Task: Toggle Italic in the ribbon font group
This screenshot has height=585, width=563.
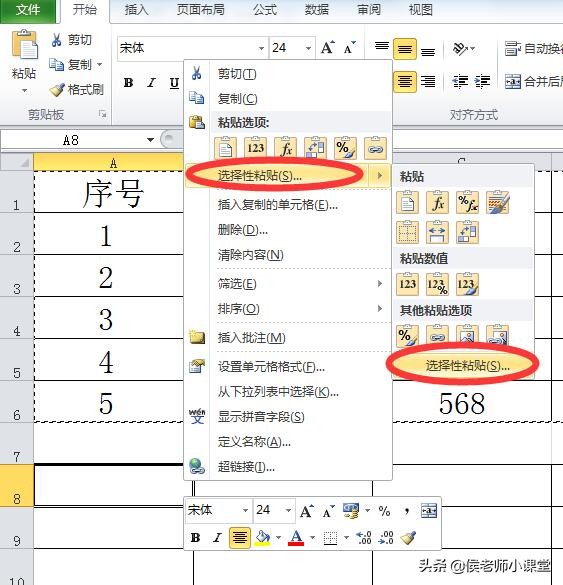Action: (x=151, y=82)
